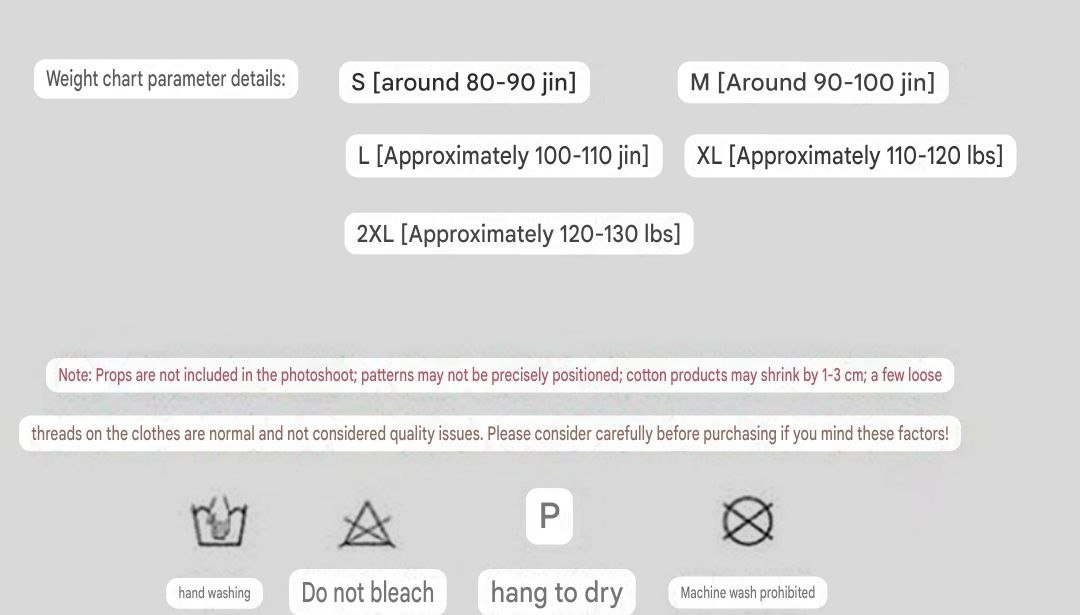Click the P hang to dry icon
Image resolution: width=1080 pixels, height=615 pixels.
[549, 516]
